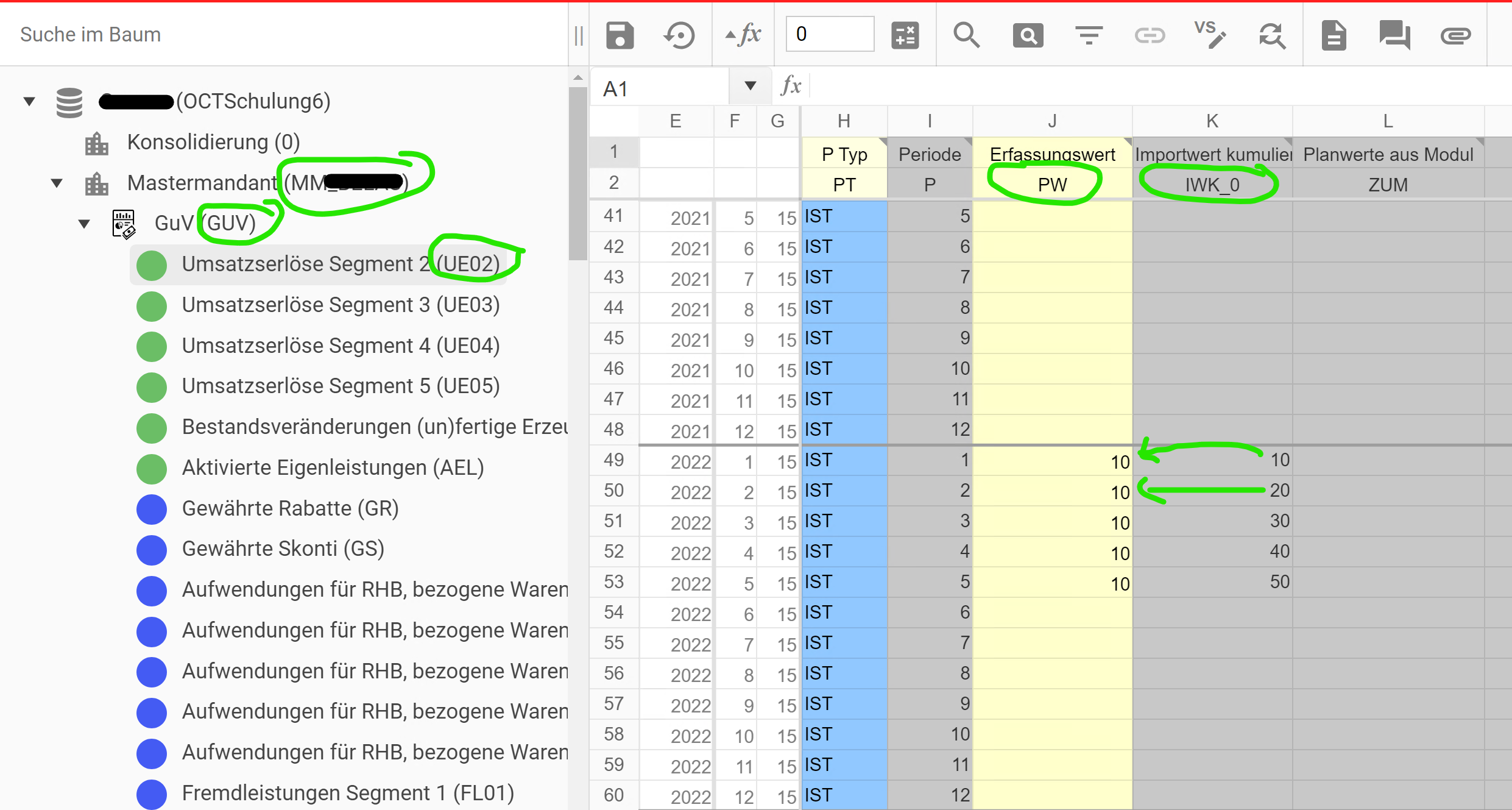Select Gewährte Rabatte (GR) entry

(290, 508)
